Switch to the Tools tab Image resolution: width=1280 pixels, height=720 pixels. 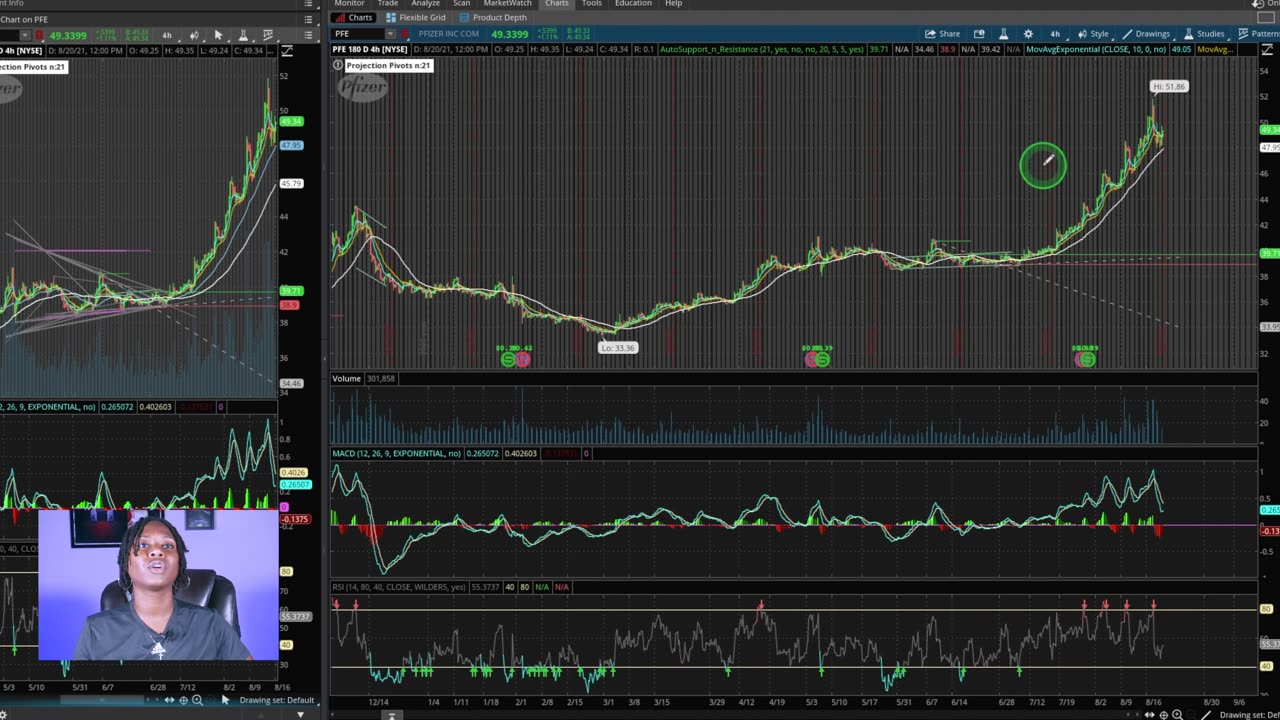pyautogui.click(x=592, y=4)
